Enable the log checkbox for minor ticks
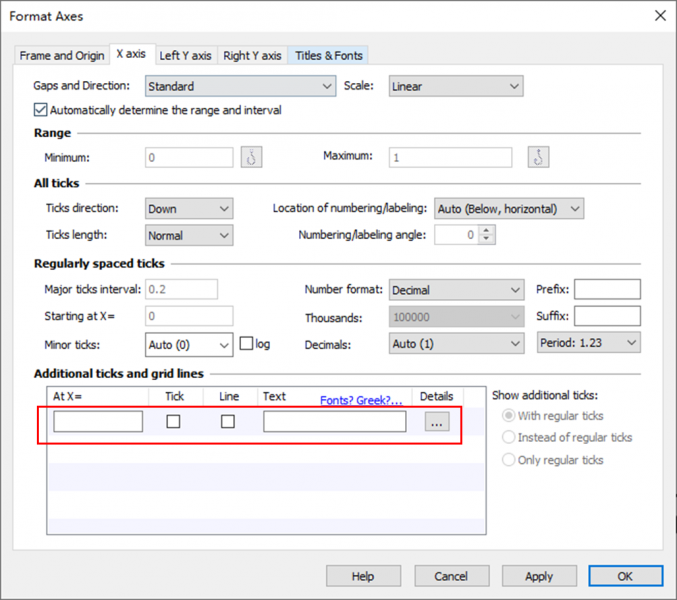This screenshot has width=677, height=600. point(246,344)
